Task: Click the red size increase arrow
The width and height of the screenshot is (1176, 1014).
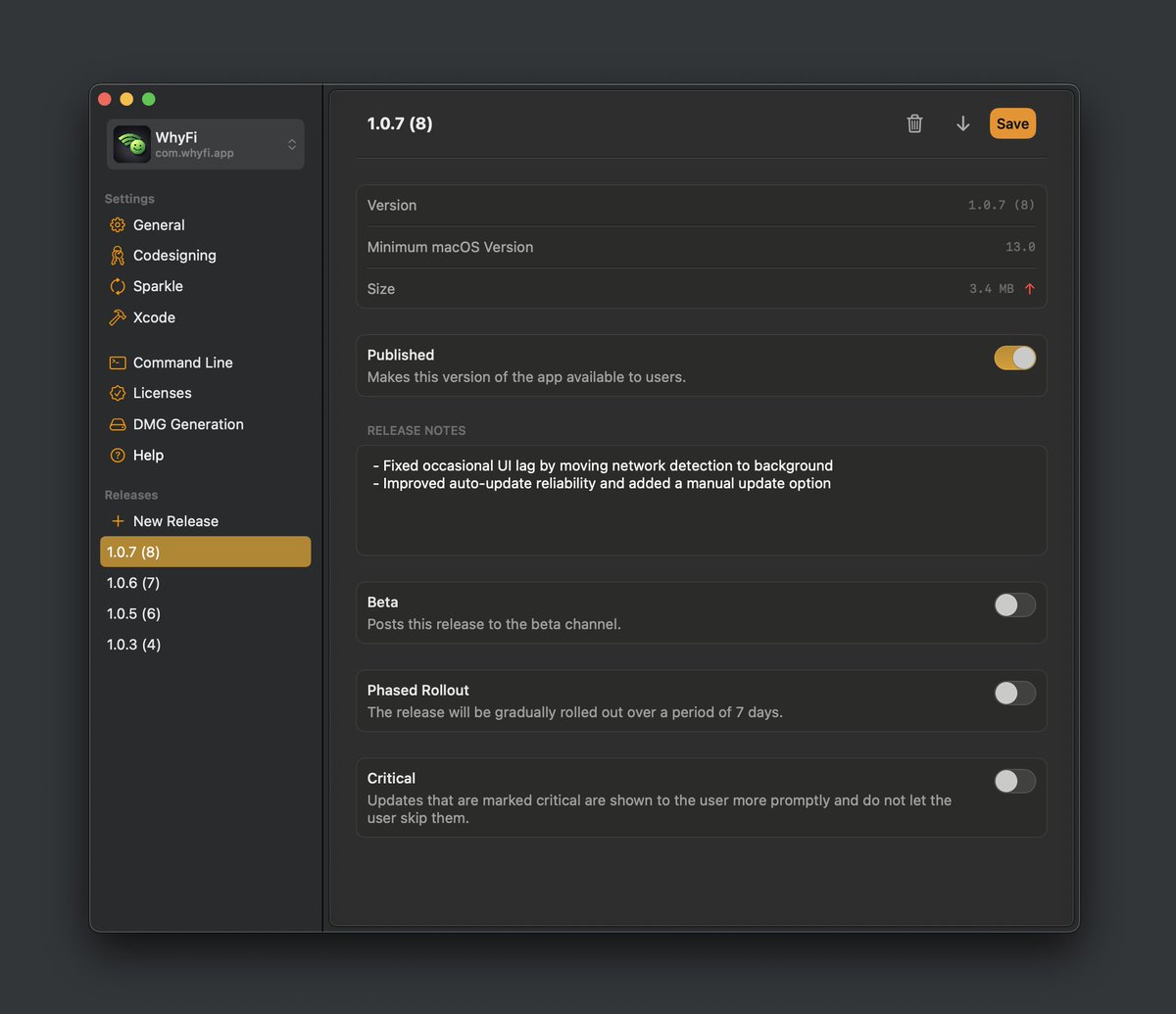Action: pos(1029,289)
